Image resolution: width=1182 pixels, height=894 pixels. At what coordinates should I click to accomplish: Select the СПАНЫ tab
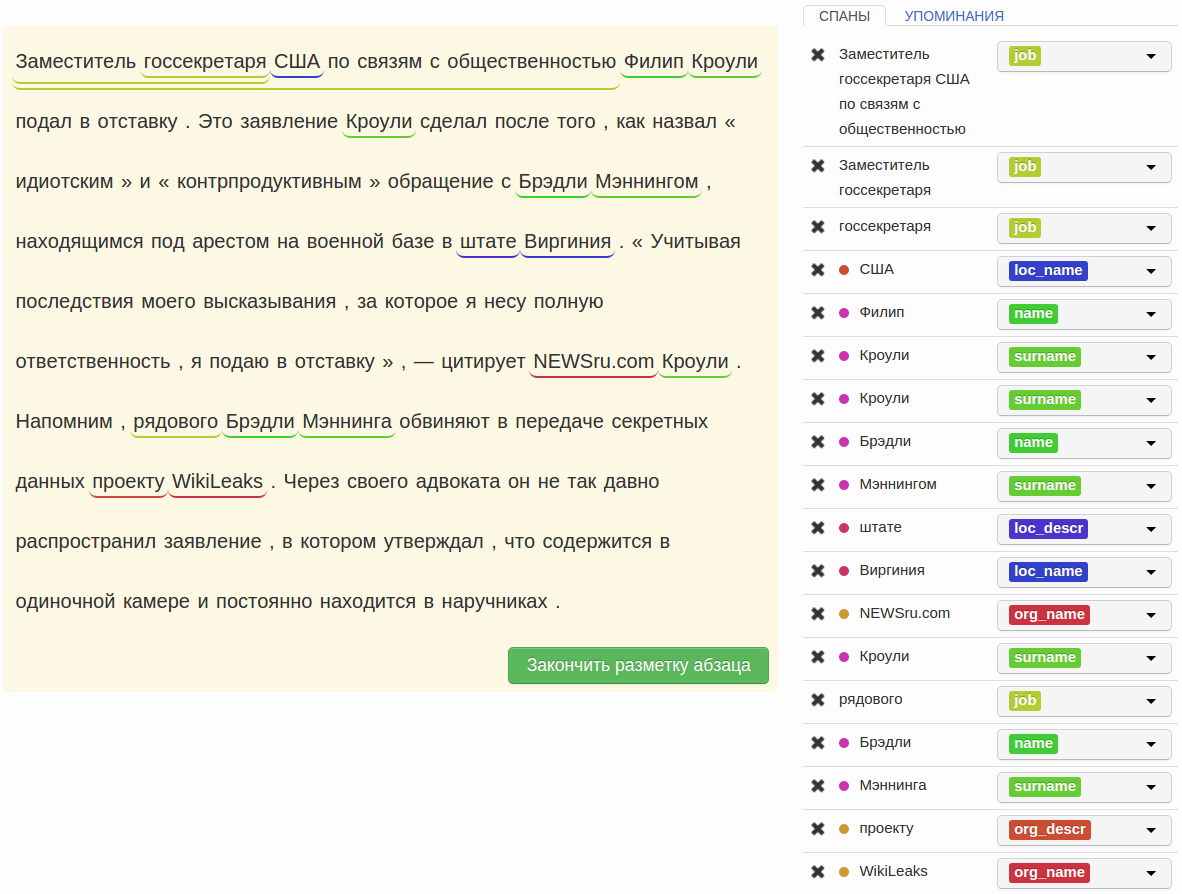tap(845, 16)
